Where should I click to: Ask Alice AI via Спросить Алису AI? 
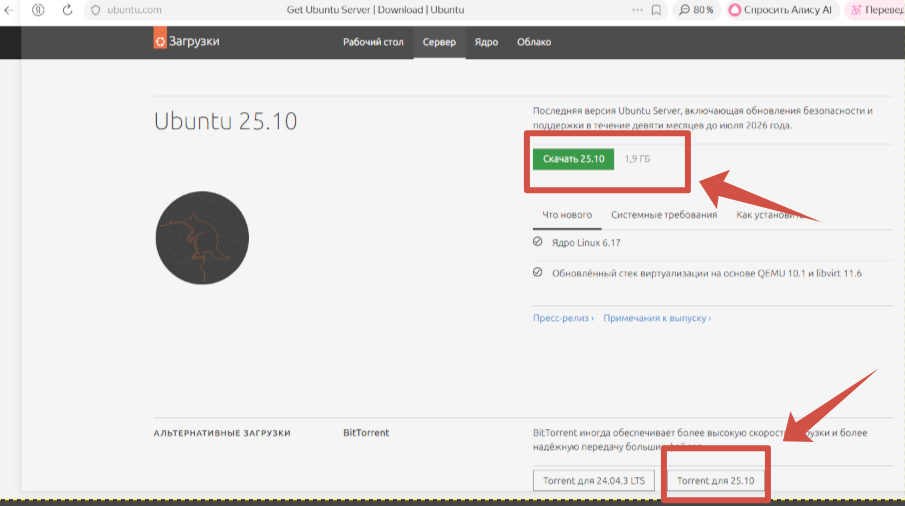click(780, 10)
